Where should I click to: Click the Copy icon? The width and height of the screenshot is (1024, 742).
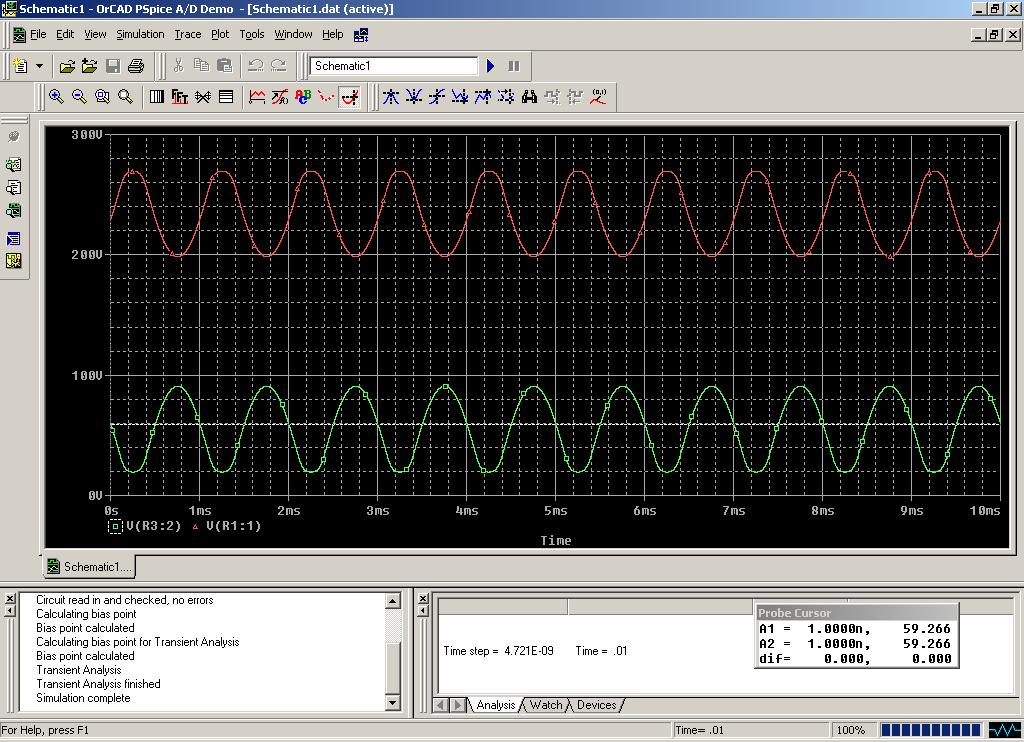(201, 65)
